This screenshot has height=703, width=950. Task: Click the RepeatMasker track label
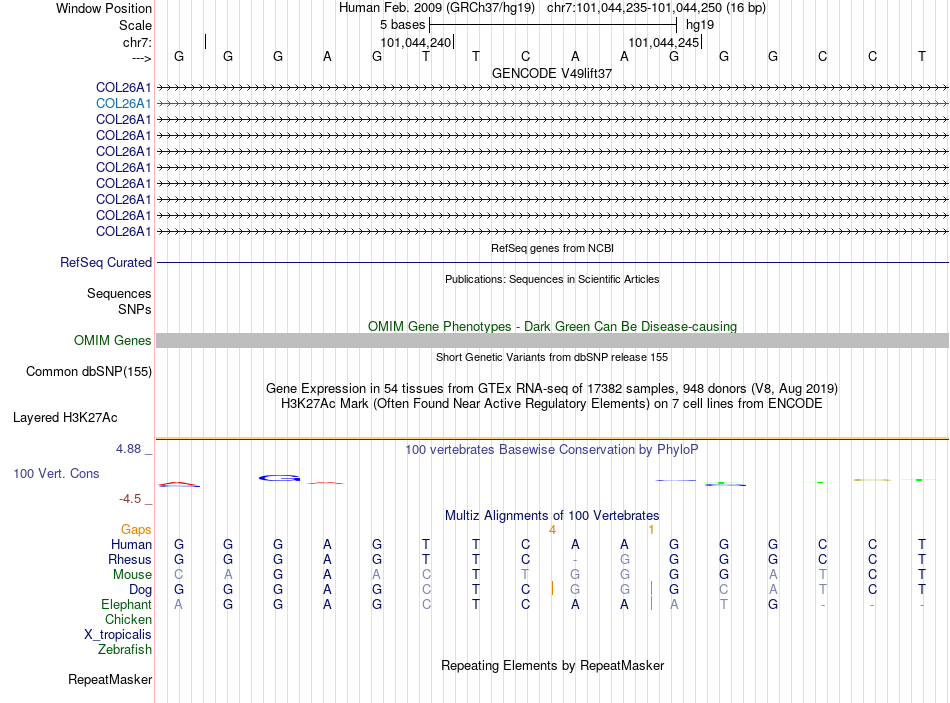point(110,680)
